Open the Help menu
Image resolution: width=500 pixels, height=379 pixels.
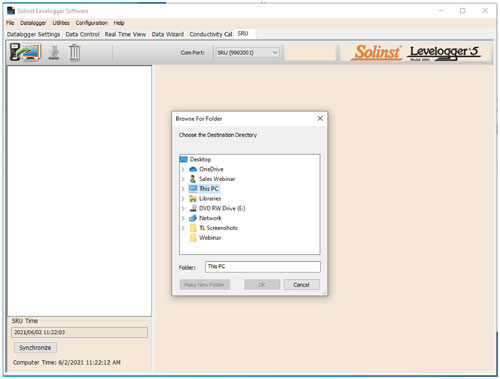click(119, 23)
